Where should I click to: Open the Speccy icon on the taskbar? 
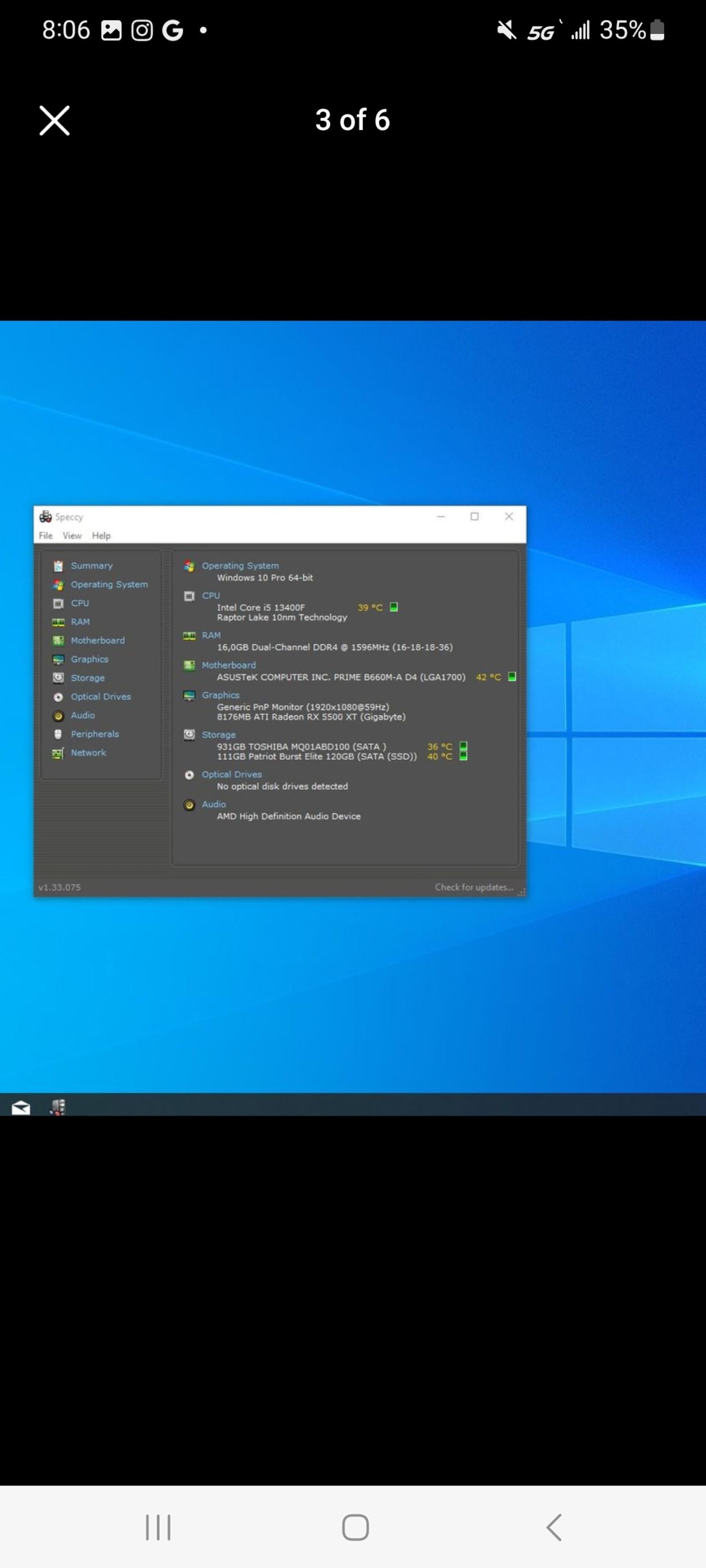click(57, 1107)
